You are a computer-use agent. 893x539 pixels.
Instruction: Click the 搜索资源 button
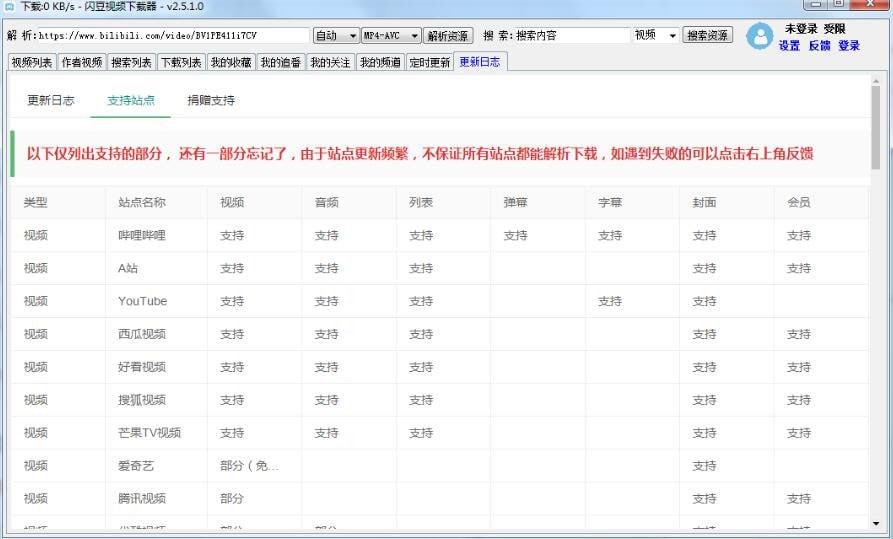click(x=707, y=35)
